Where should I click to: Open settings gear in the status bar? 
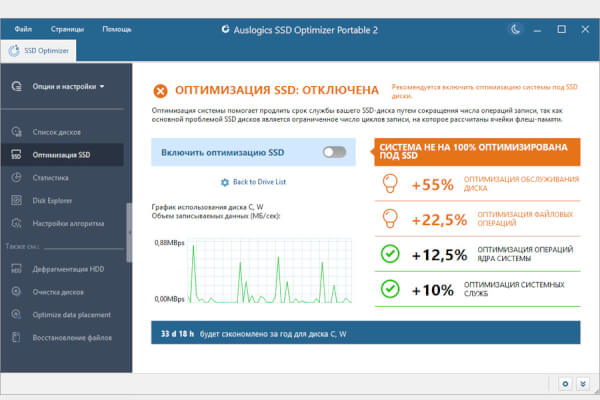[565, 384]
